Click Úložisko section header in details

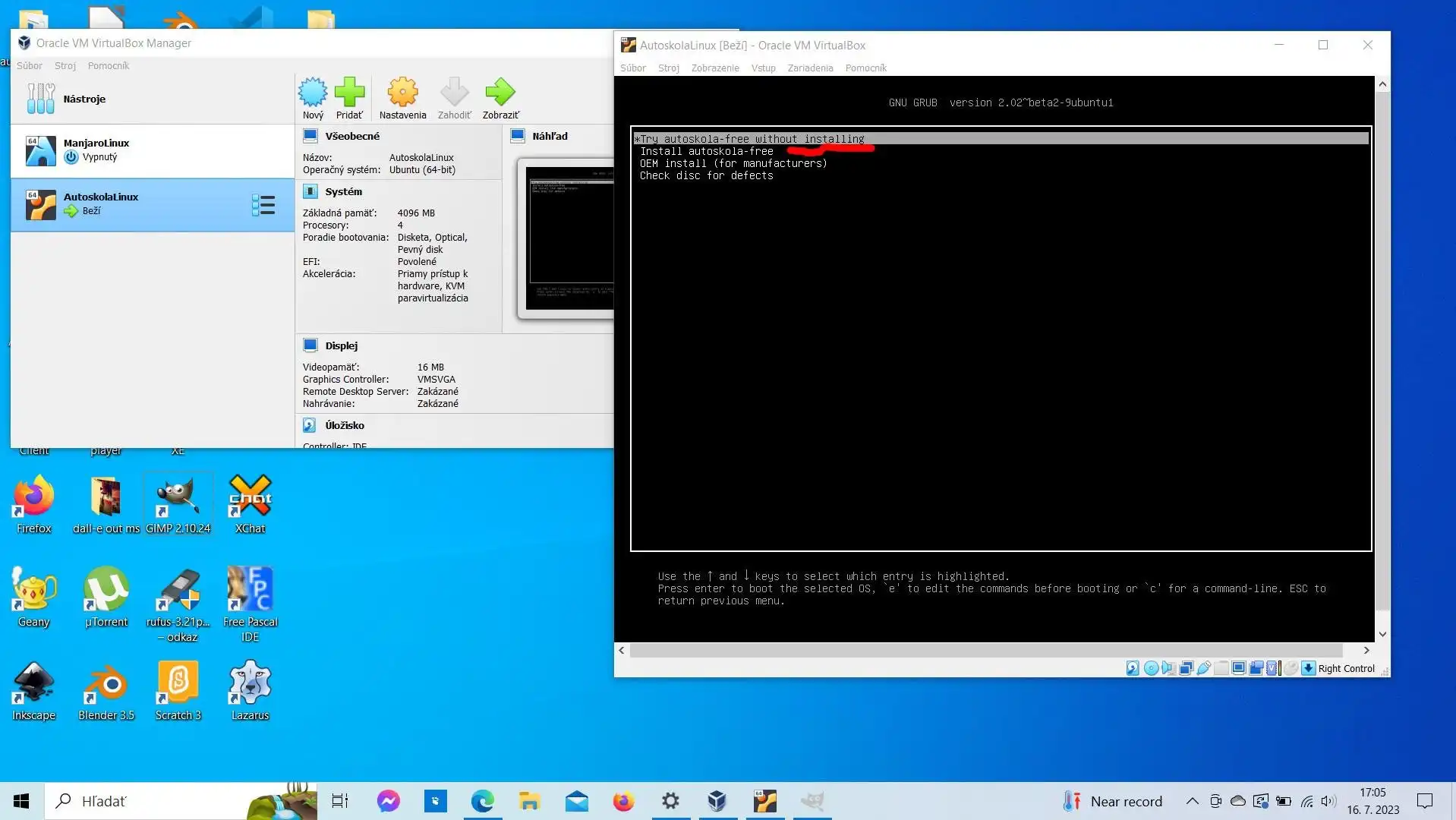click(x=345, y=425)
